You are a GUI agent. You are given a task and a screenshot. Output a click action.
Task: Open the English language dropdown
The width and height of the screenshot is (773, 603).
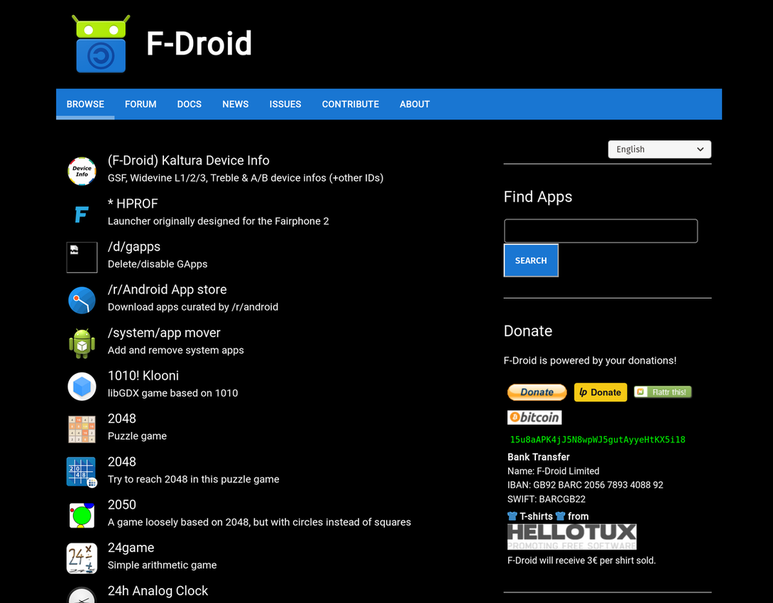(x=660, y=149)
